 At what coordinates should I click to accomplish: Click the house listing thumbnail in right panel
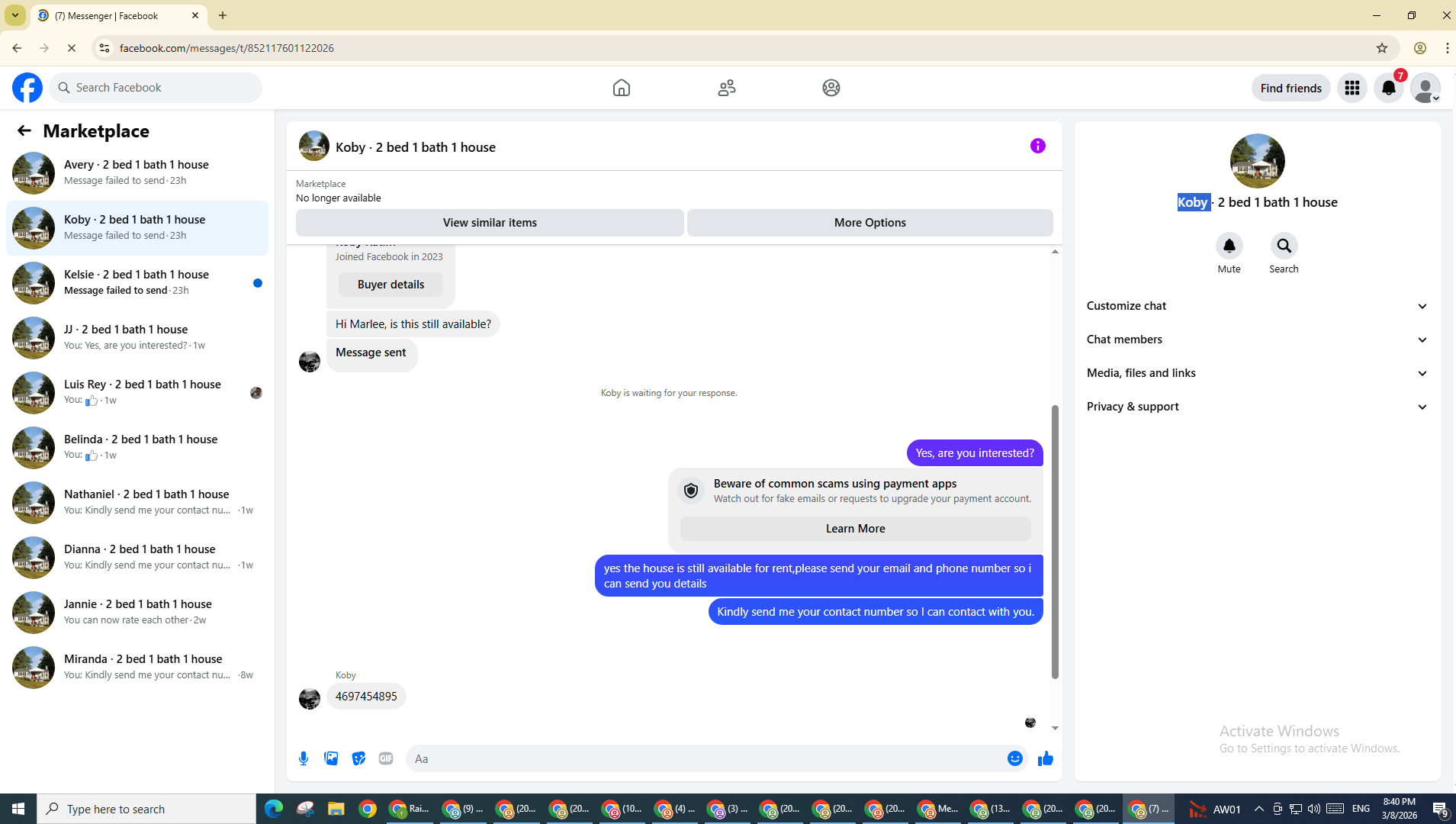click(1257, 161)
